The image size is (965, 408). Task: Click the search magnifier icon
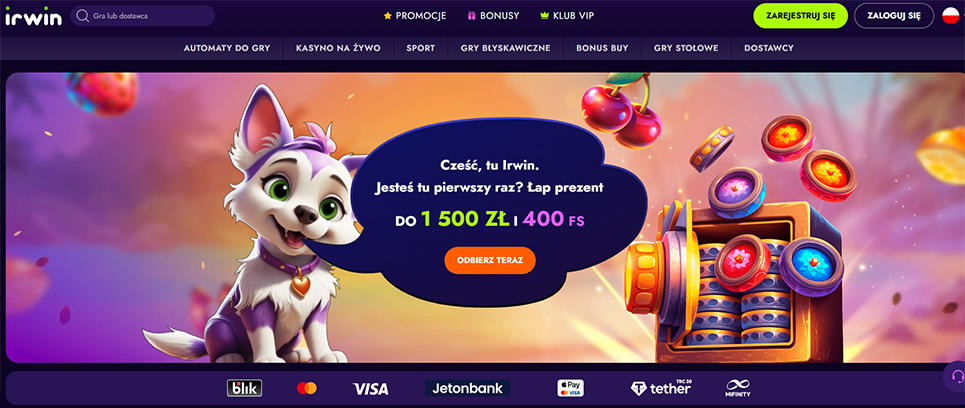click(x=82, y=16)
